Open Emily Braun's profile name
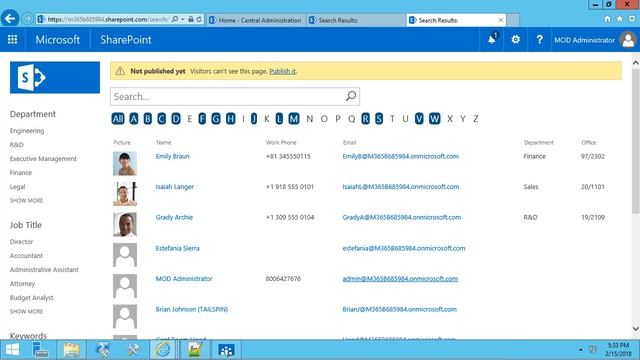This screenshot has width=640, height=360. coord(173,156)
